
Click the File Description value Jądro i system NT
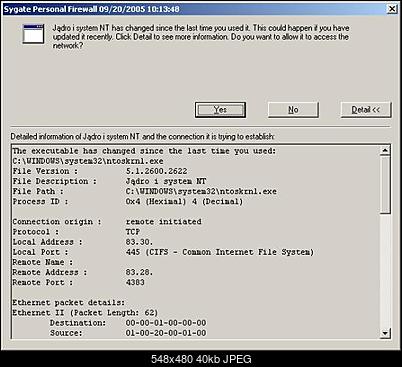coord(166,181)
